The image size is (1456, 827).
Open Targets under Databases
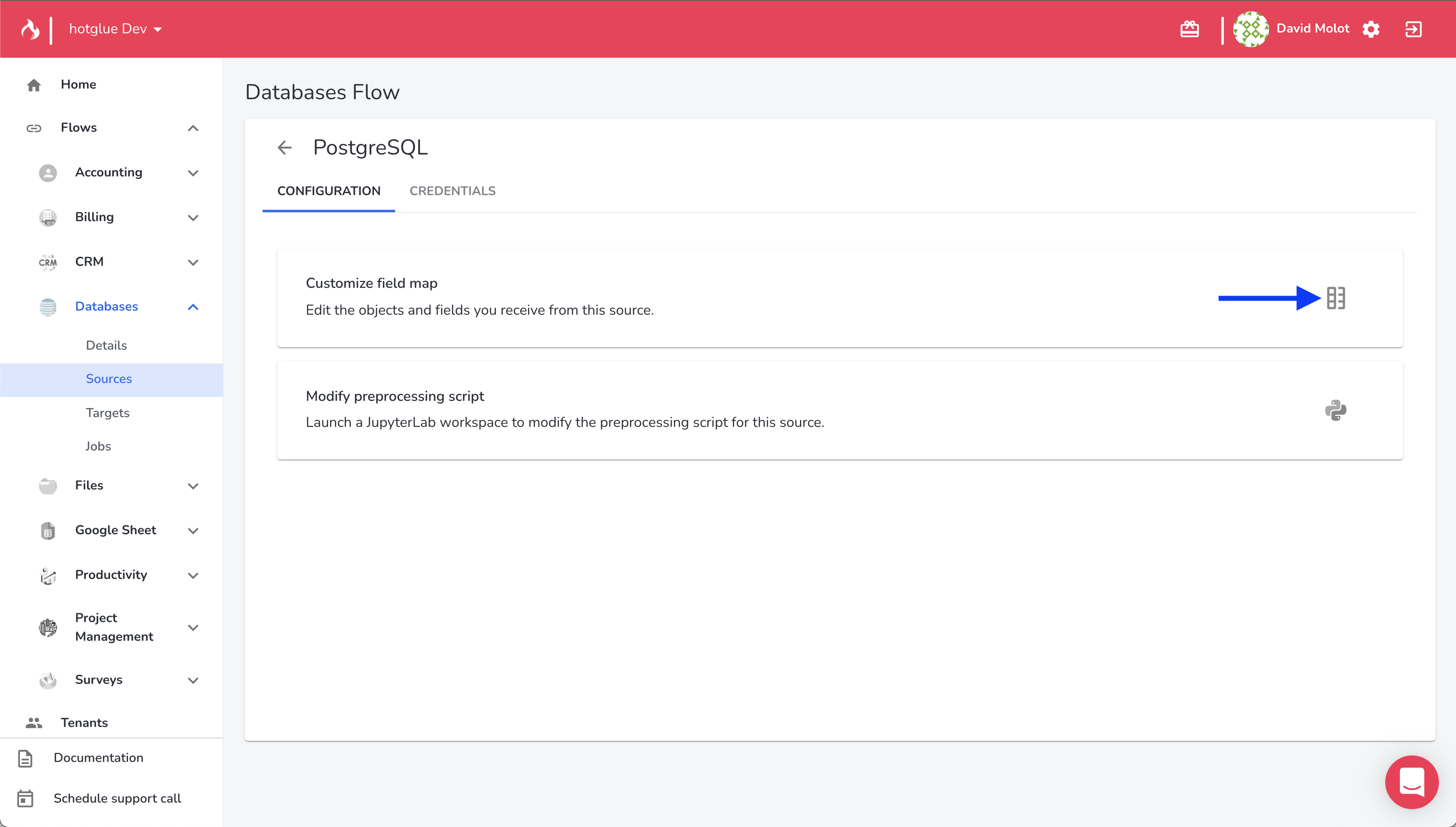[107, 413]
